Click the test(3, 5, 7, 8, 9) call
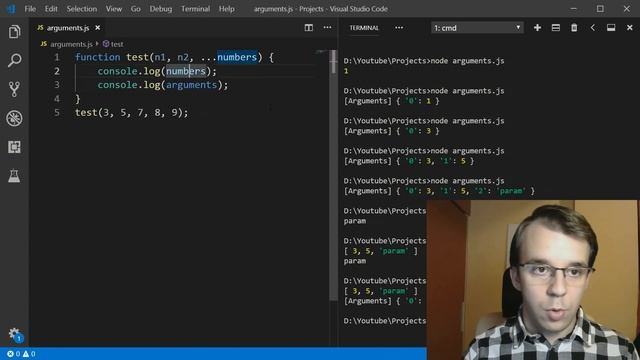Viewport: 640px width, 360px height. [131, 113]
